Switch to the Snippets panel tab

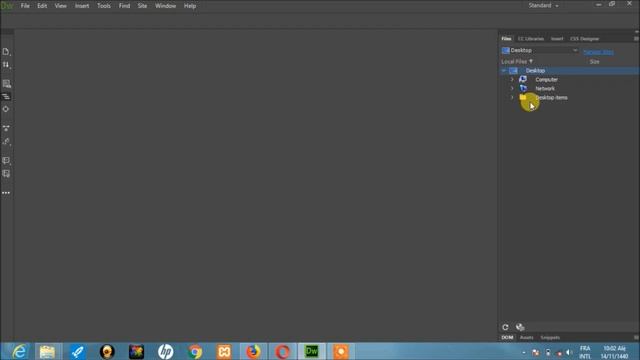pyautogui.click(x=550, y=338)
